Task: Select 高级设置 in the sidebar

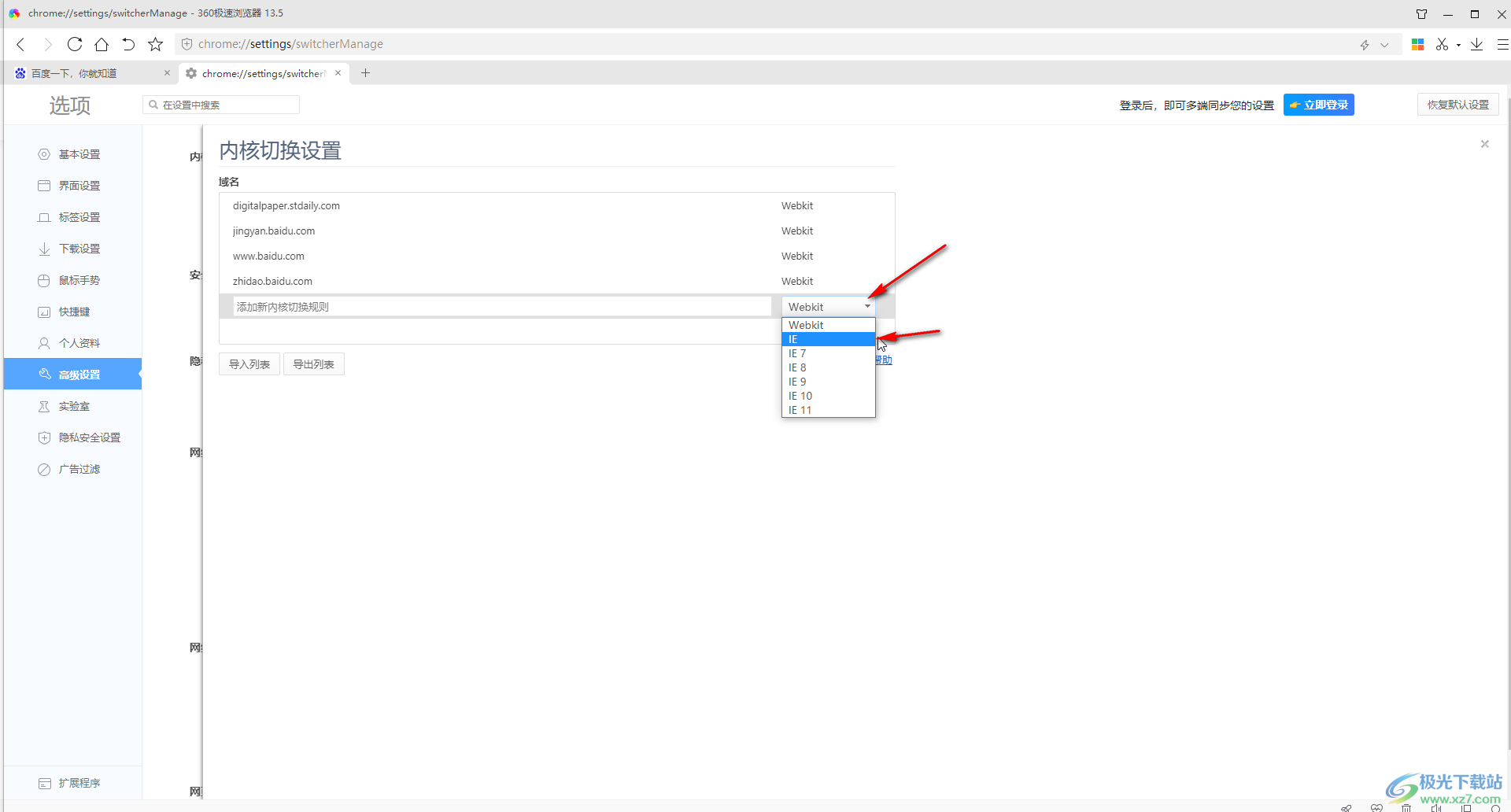Action: (x=72, y=375)
